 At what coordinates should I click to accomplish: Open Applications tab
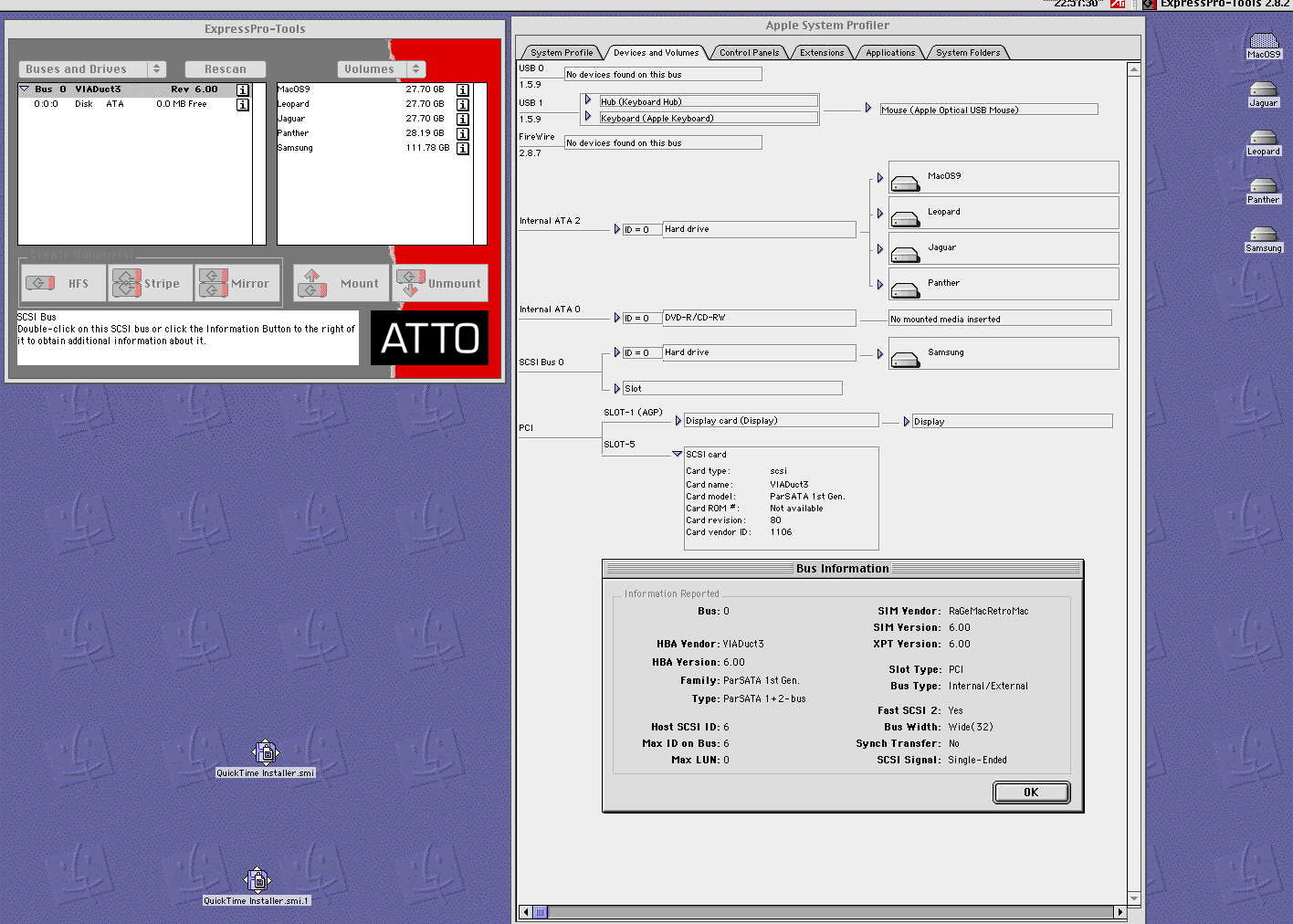(890, 53)
